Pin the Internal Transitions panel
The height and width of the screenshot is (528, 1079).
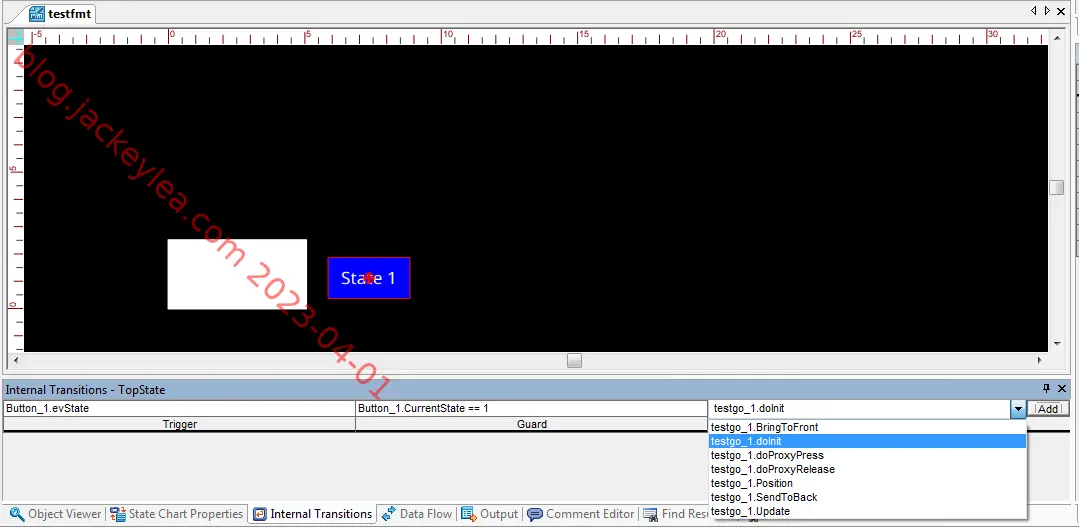1047,389
